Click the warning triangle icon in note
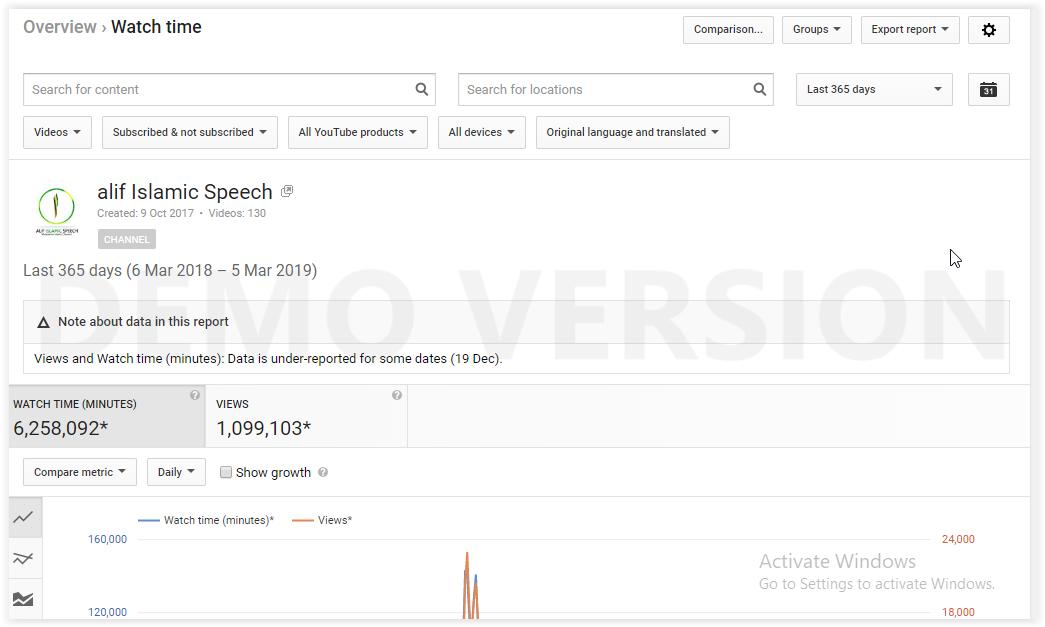 pos(43,322)
